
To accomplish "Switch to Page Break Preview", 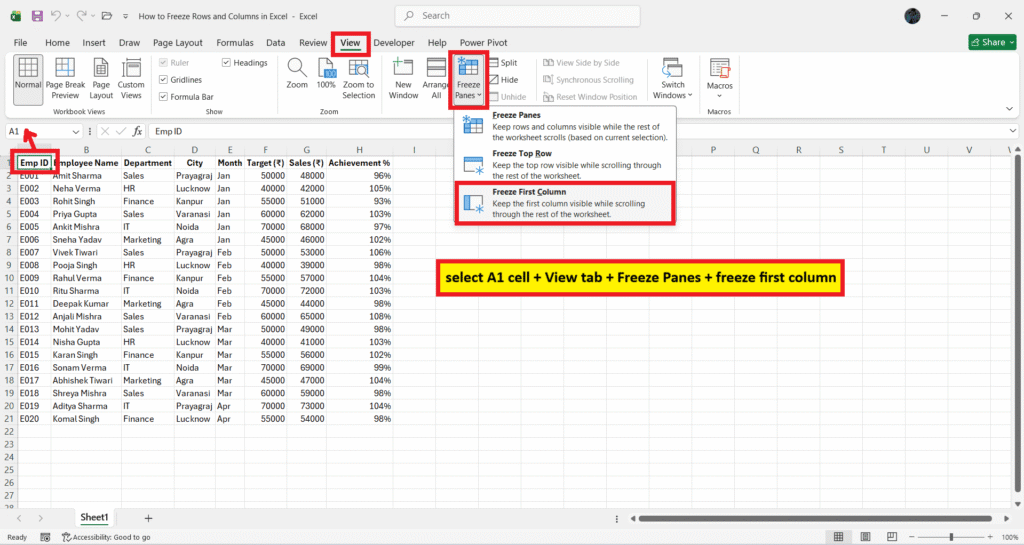I will (65, 80).
